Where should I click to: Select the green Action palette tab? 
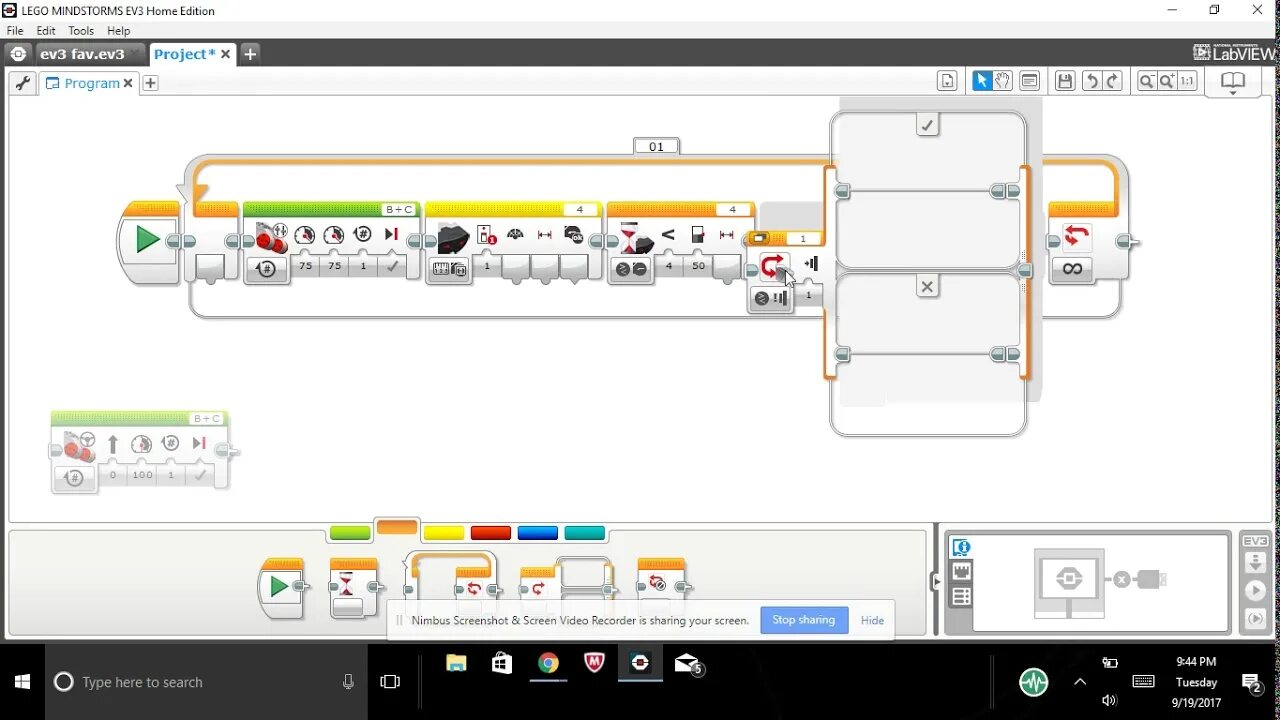pyautogui.click(x=350, y=533)
